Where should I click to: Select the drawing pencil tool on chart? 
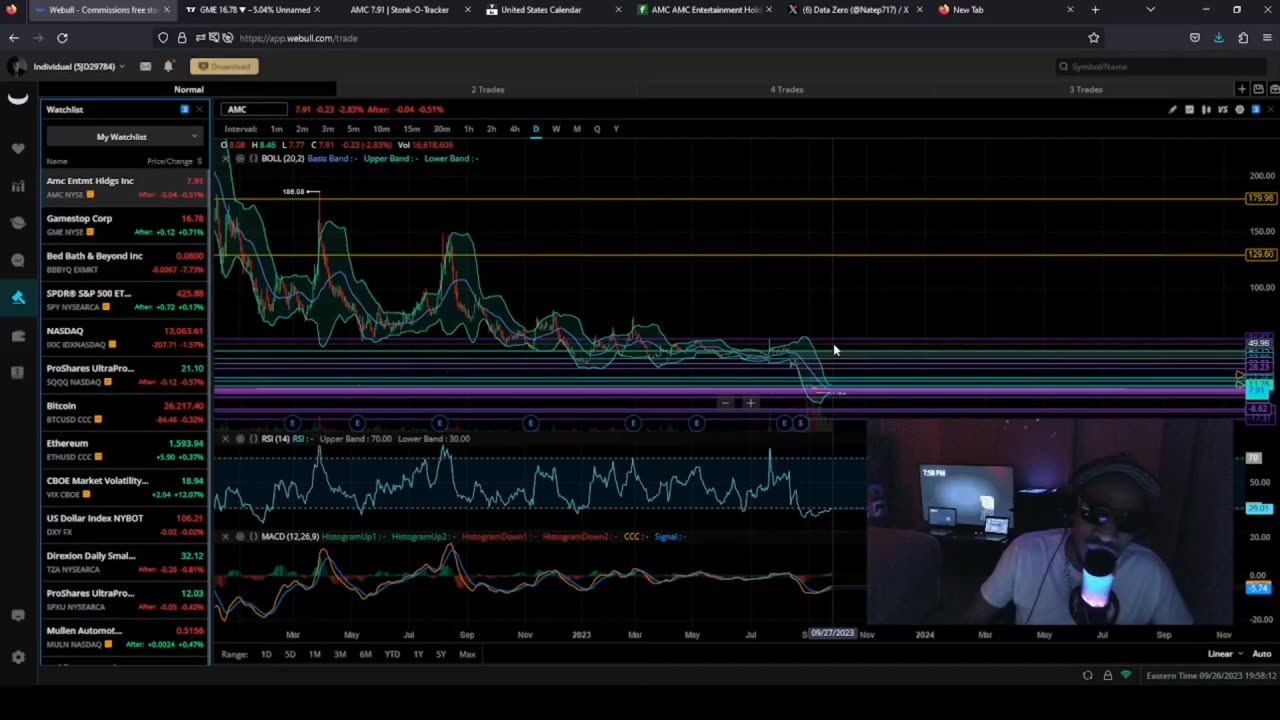tap(1173, 109)
